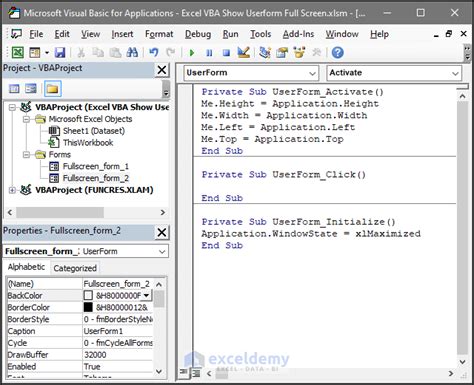
Task: Switch to the Categorized properties tab
Action: [75, 268]
